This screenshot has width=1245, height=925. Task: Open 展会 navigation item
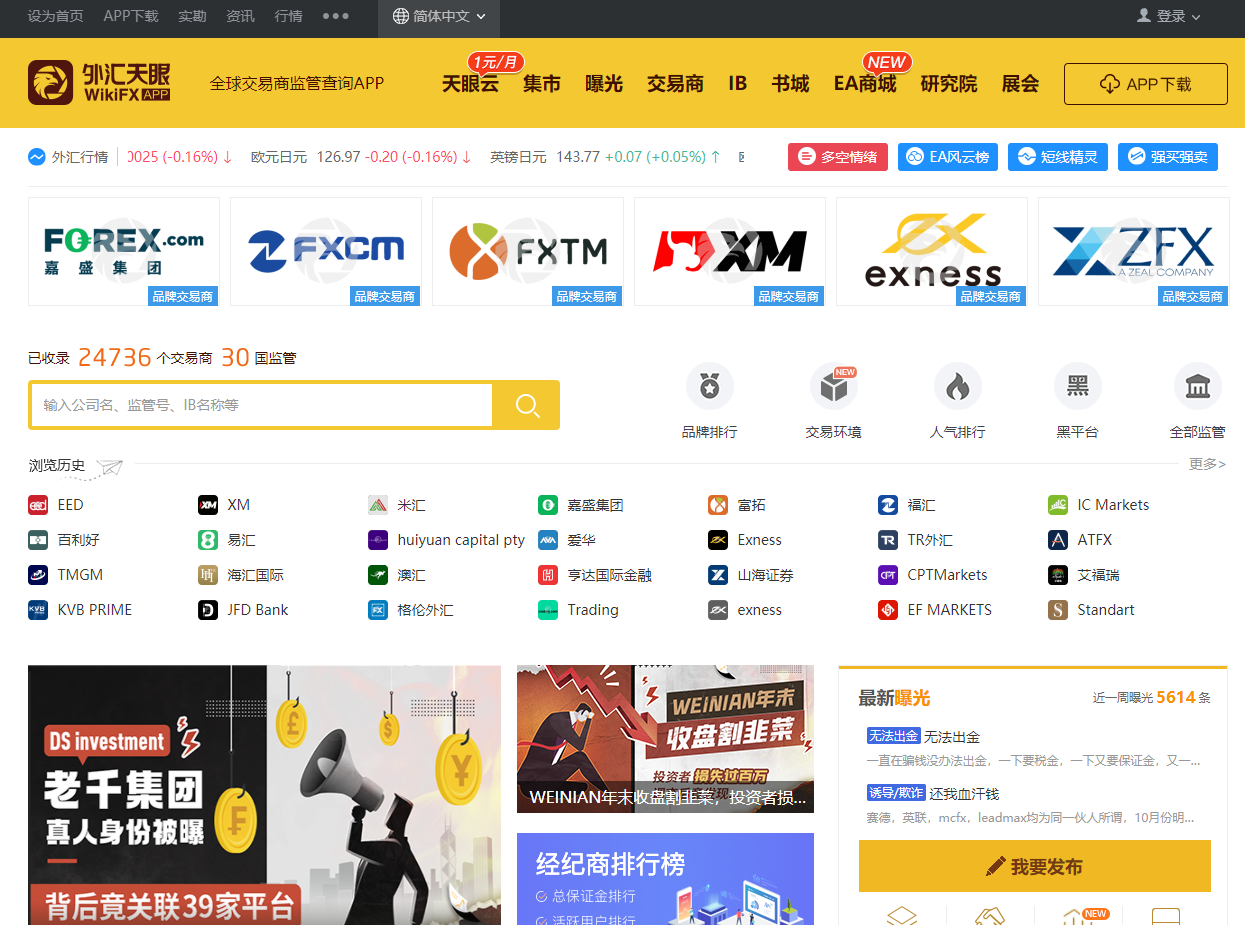coord(1020,84)
